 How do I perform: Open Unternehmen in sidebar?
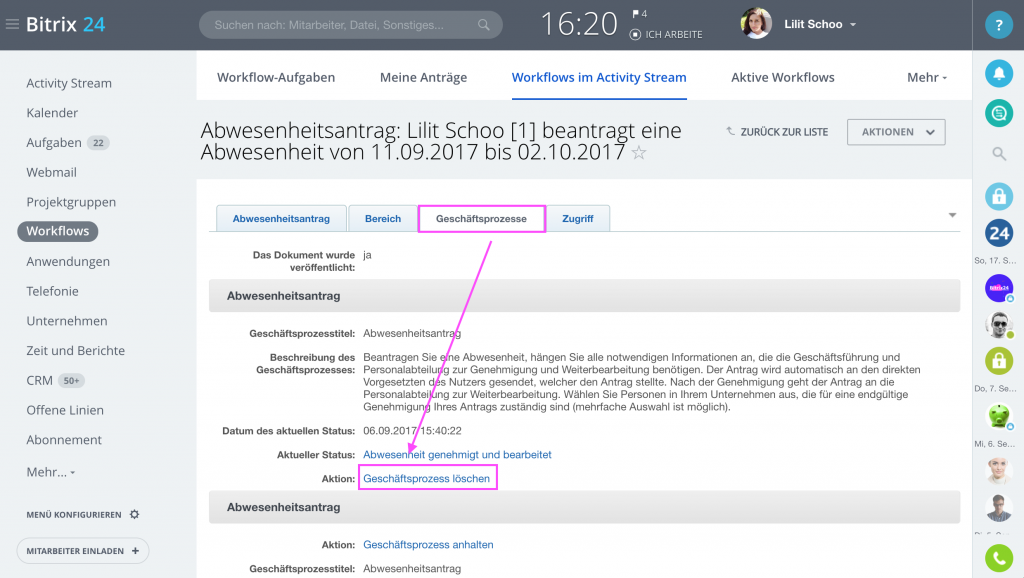[67, 321]
